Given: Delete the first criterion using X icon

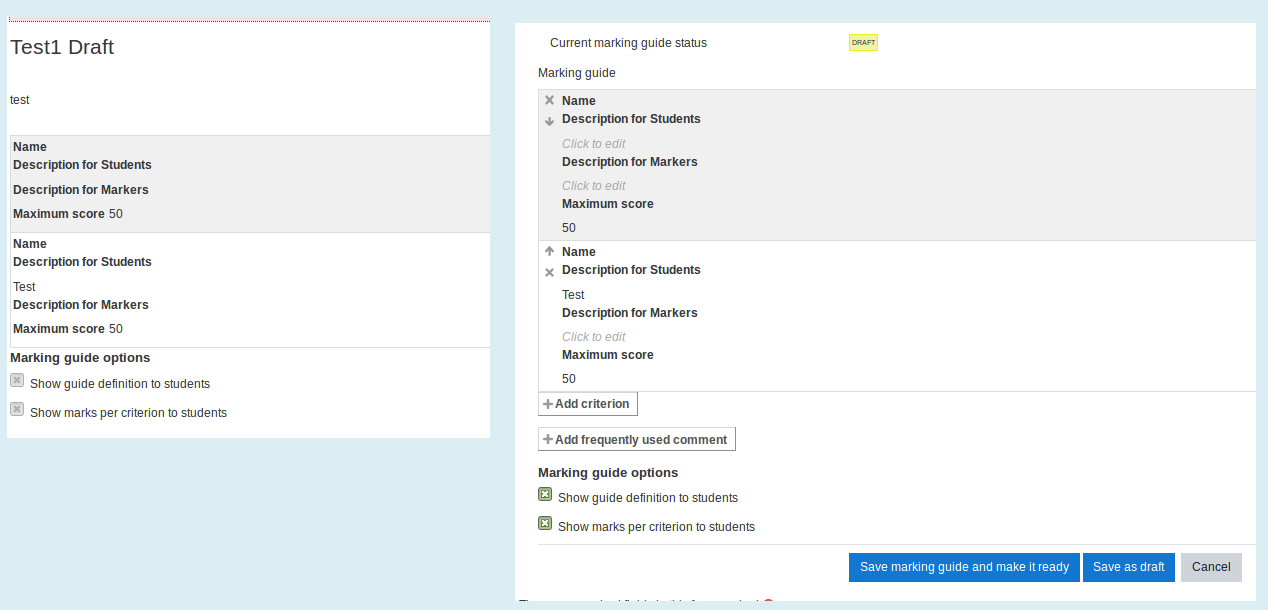Looking at the screenshot, I should coord(549,100).
